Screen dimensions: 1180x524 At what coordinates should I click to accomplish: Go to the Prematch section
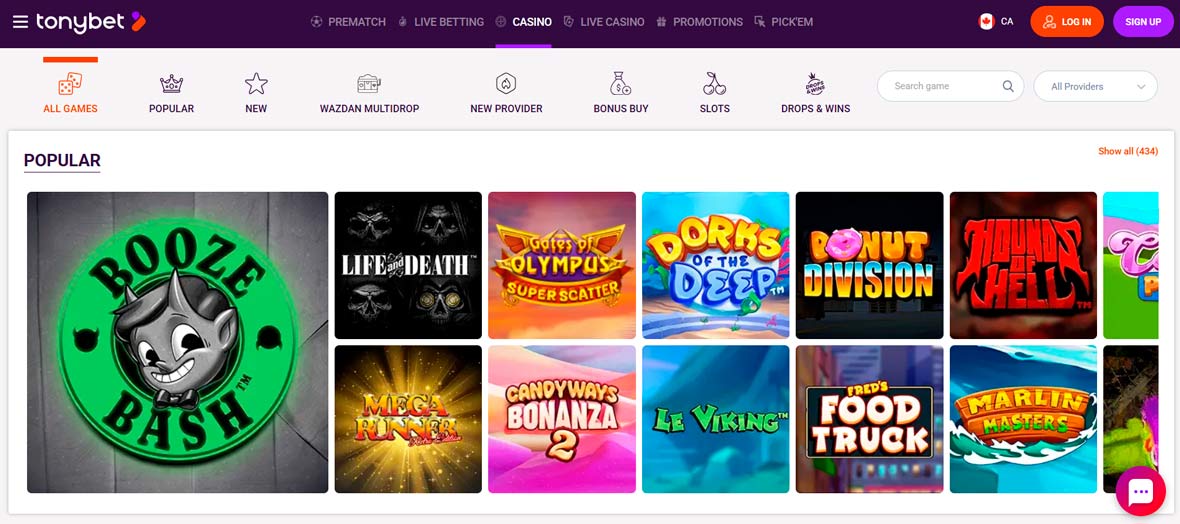[357, 22]
